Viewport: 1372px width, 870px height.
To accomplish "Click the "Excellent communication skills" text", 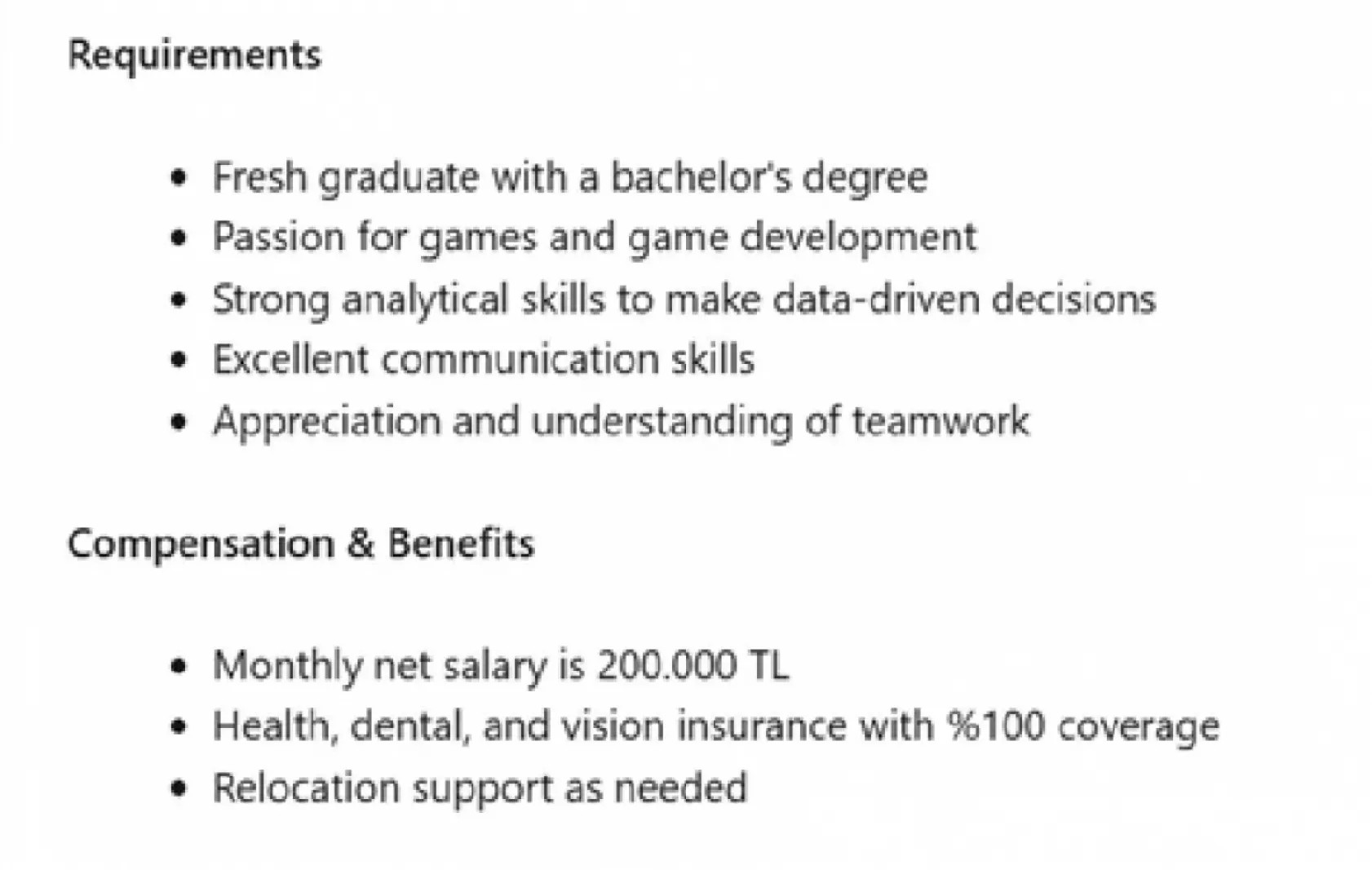I will pyautogui.click(x=483, y=360).
